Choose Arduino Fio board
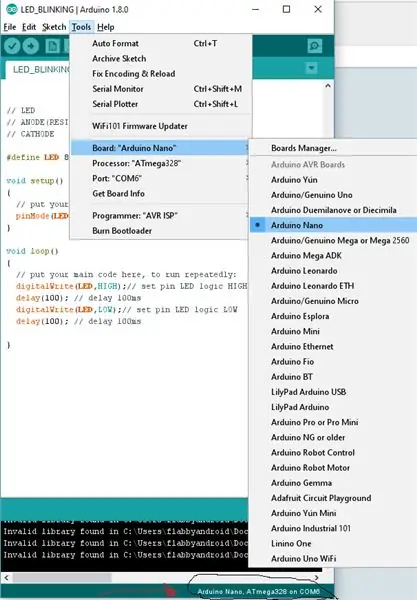 click(x=333, y=362)
